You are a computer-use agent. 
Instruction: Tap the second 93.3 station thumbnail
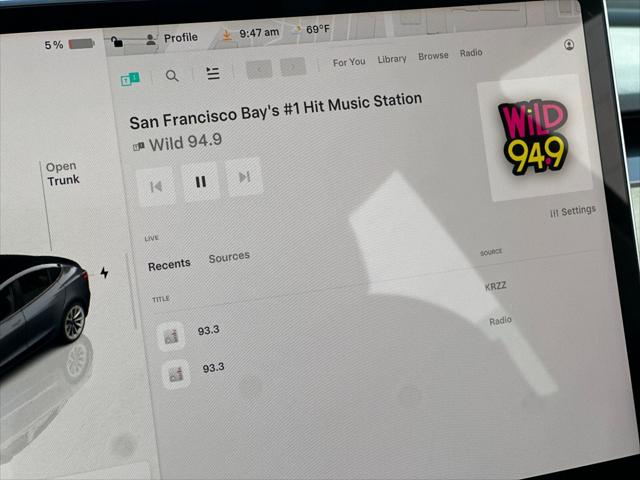click(x=176, y=374)
